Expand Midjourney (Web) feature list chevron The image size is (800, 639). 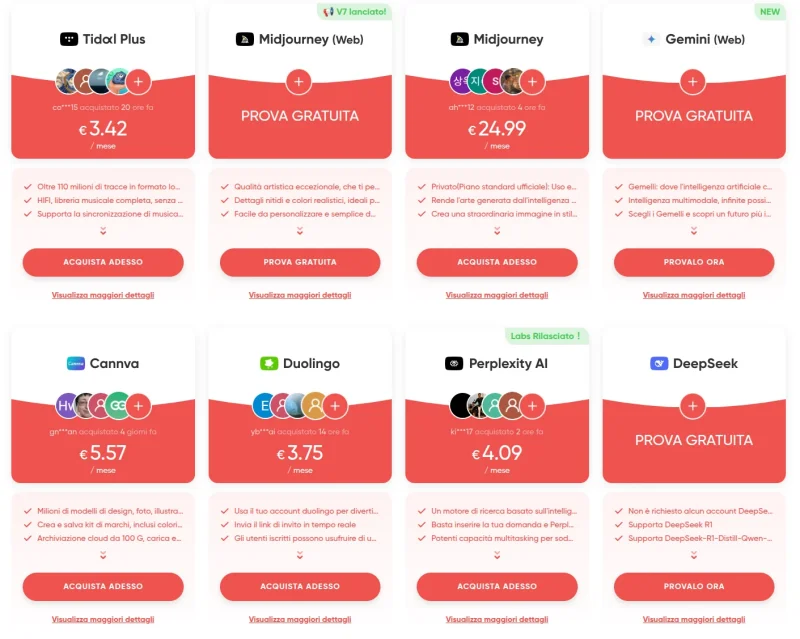click(299, 231)
